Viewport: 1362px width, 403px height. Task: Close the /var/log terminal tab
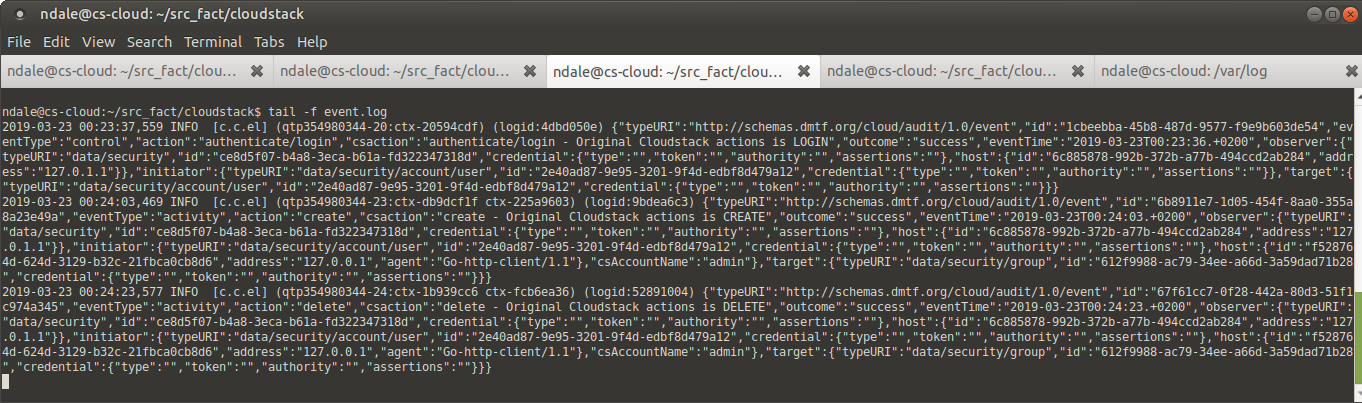1350,72
